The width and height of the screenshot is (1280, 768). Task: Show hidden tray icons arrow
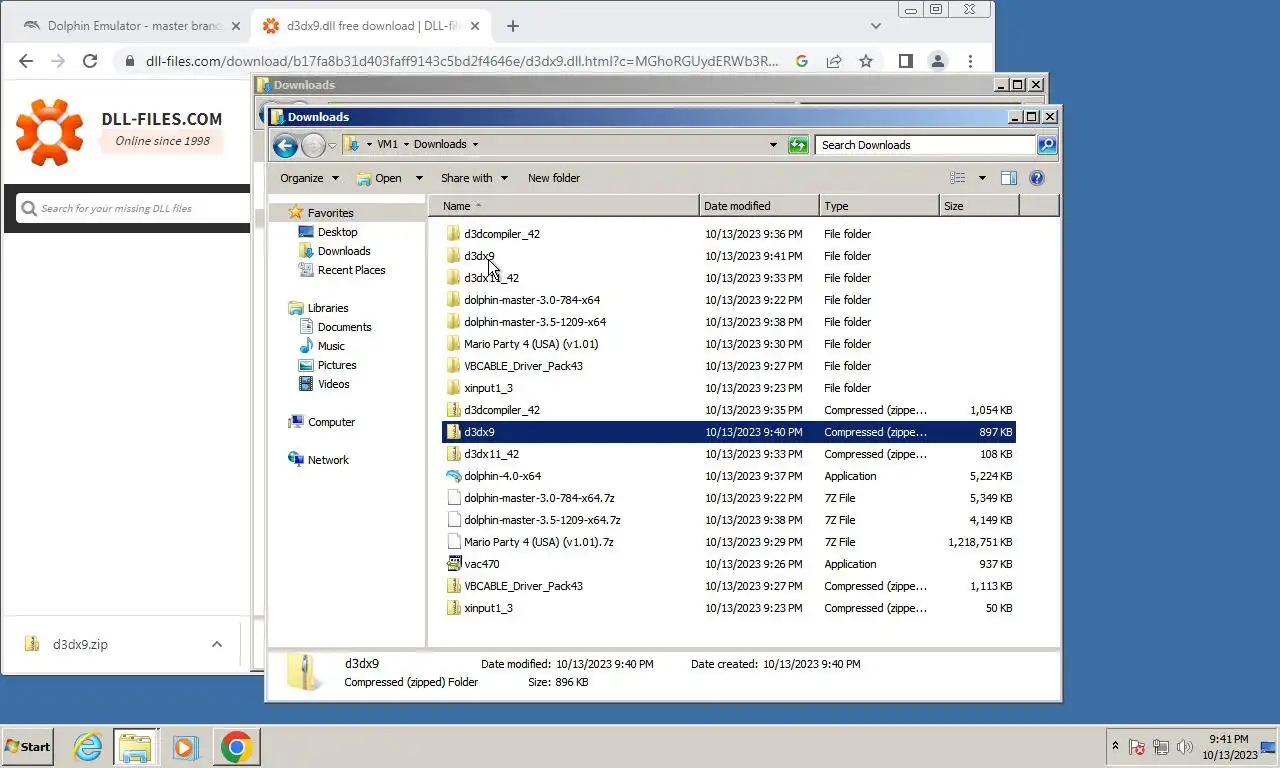(x=1115, y=746)
